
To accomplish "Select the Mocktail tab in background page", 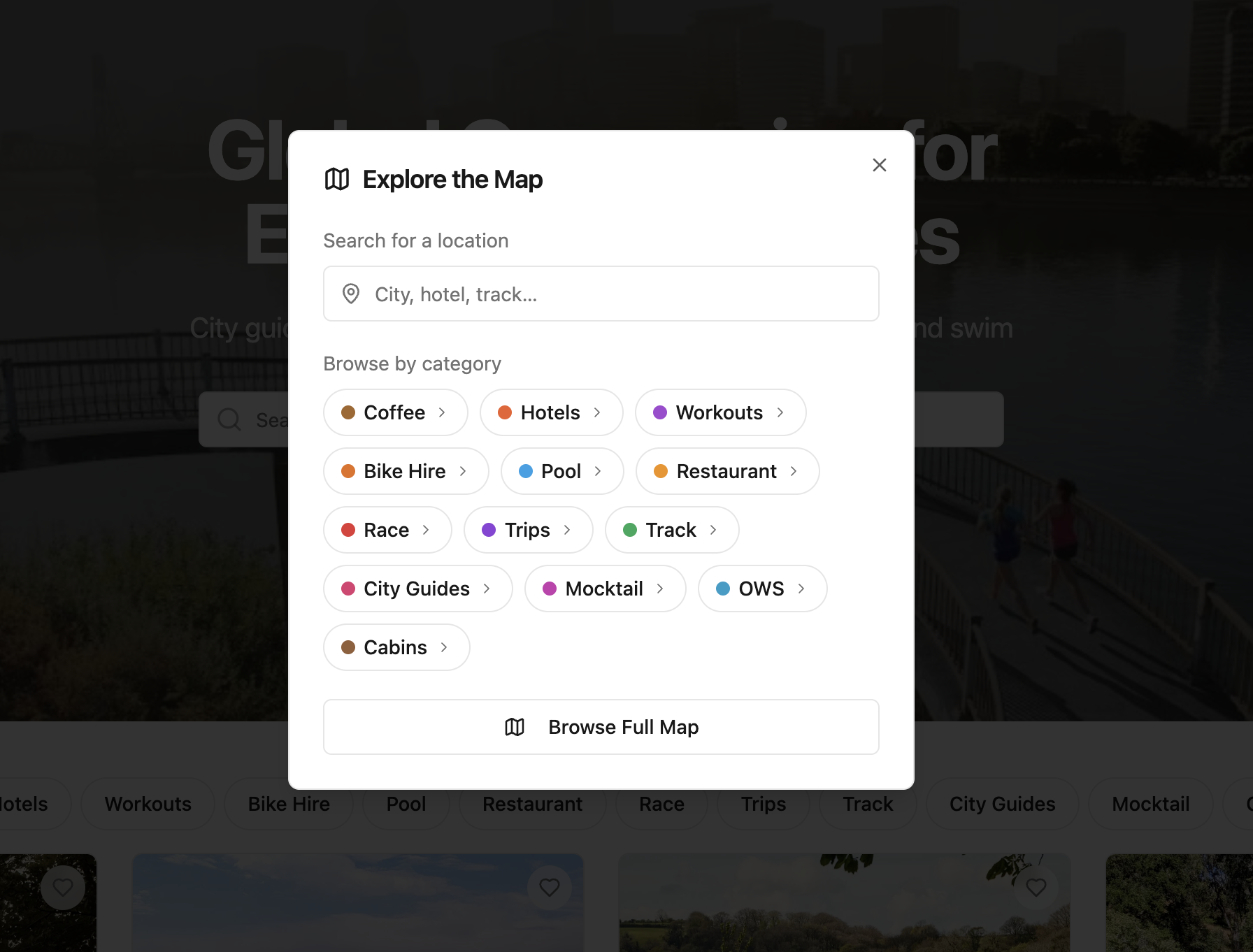I will tap(1150, 804).
